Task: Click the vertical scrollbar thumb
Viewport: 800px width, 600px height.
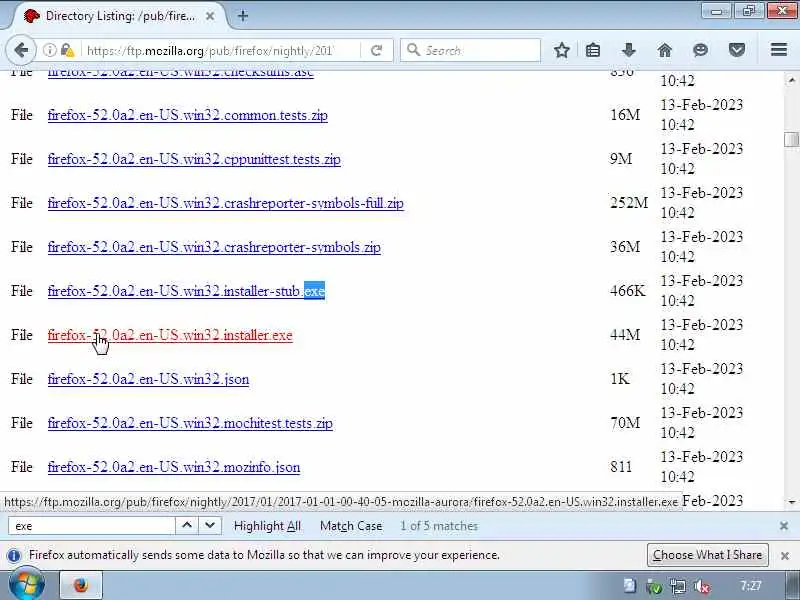Action: (x=791, y=139)
